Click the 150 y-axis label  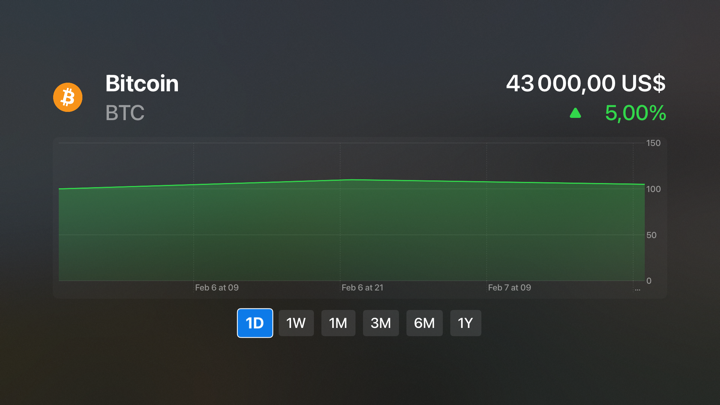[653, 143]
